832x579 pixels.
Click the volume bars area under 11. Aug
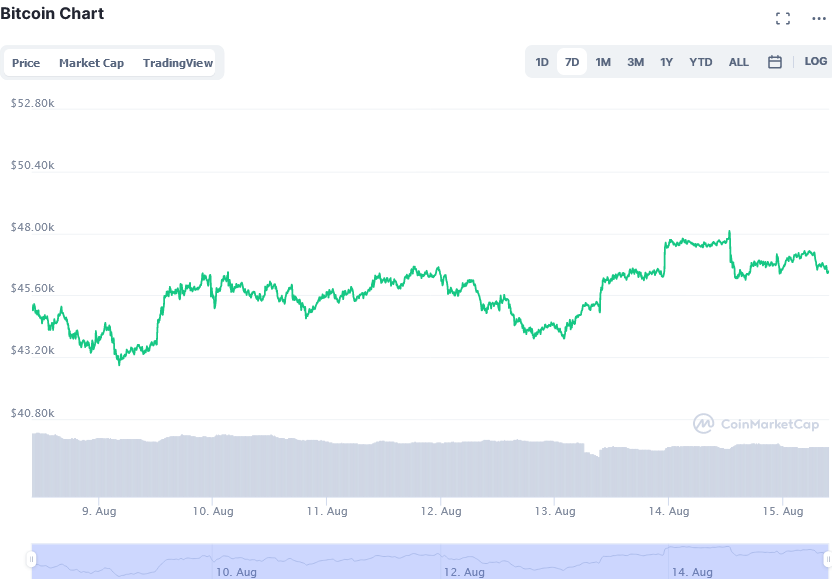point(327,469)
